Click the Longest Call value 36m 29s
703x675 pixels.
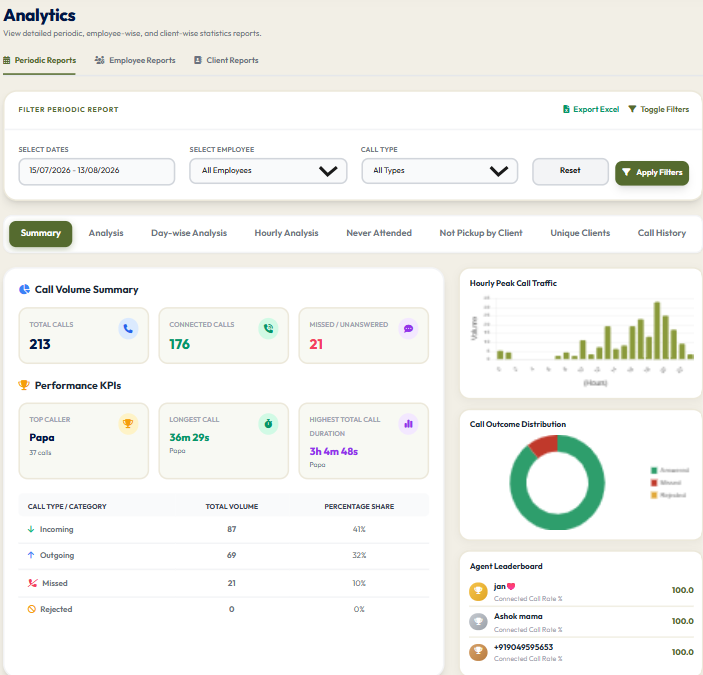tap(189, 437)
